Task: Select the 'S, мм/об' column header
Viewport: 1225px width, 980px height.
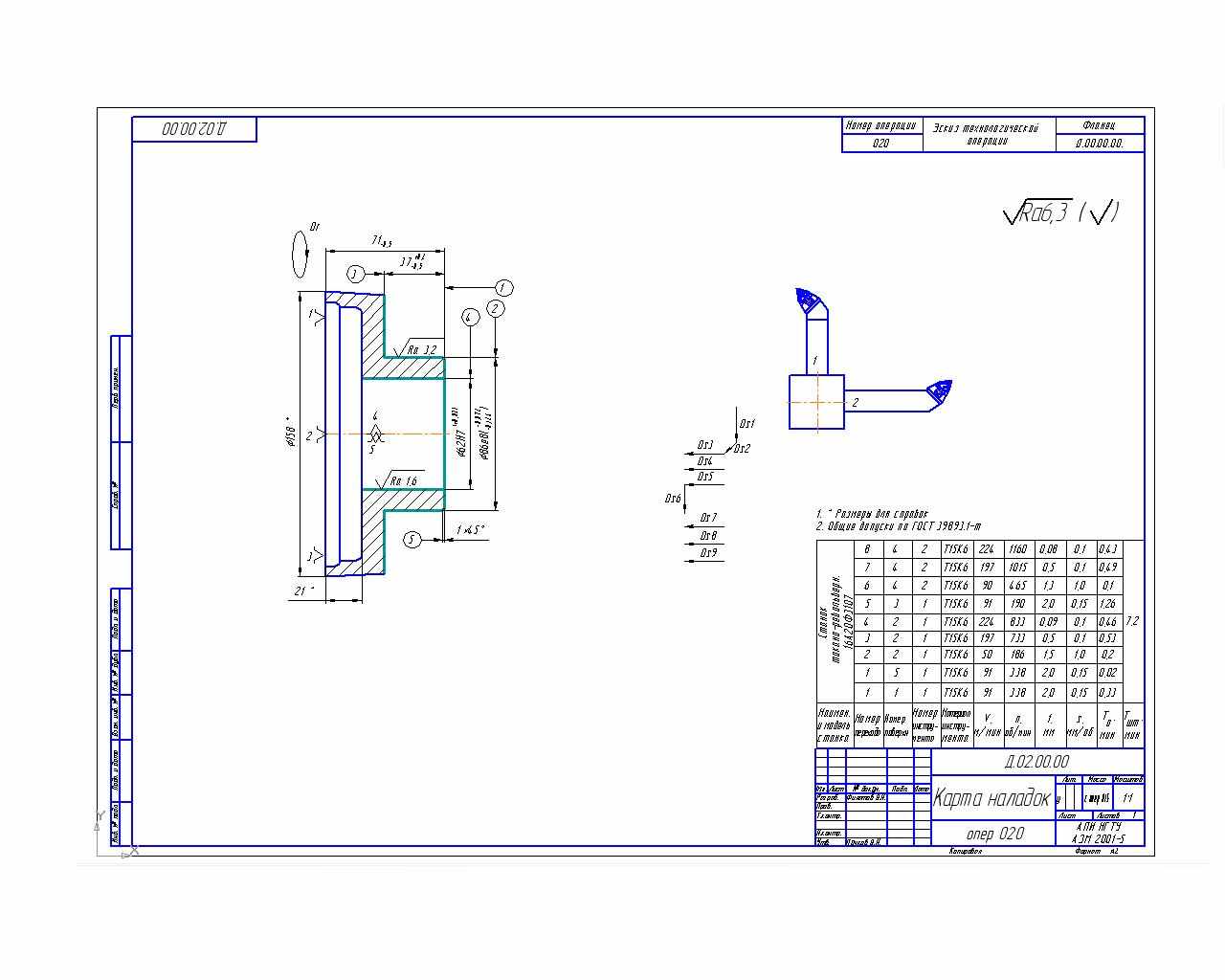Action: [x=1080, y=725]
